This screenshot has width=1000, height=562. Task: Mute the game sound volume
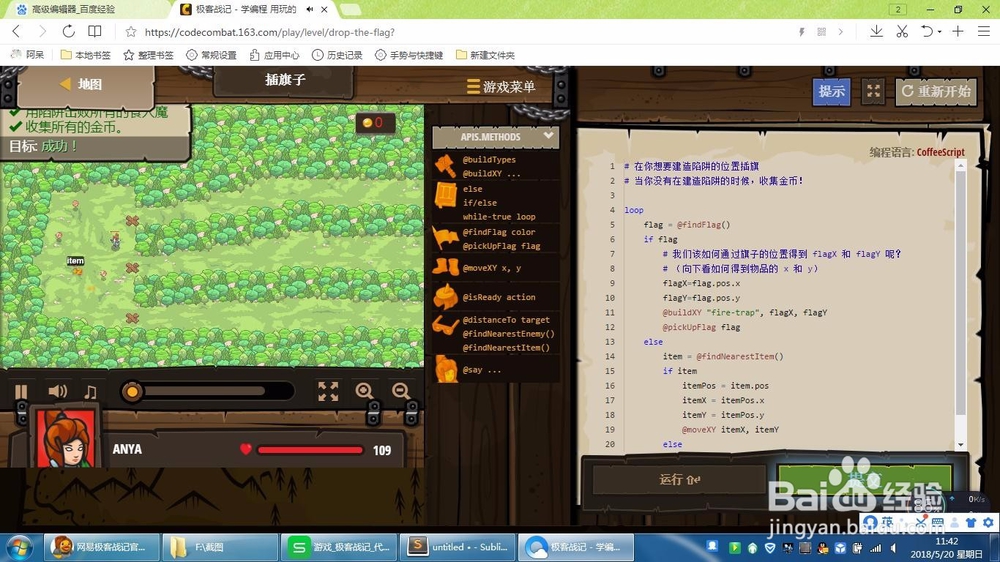click(x=57, y=390)
